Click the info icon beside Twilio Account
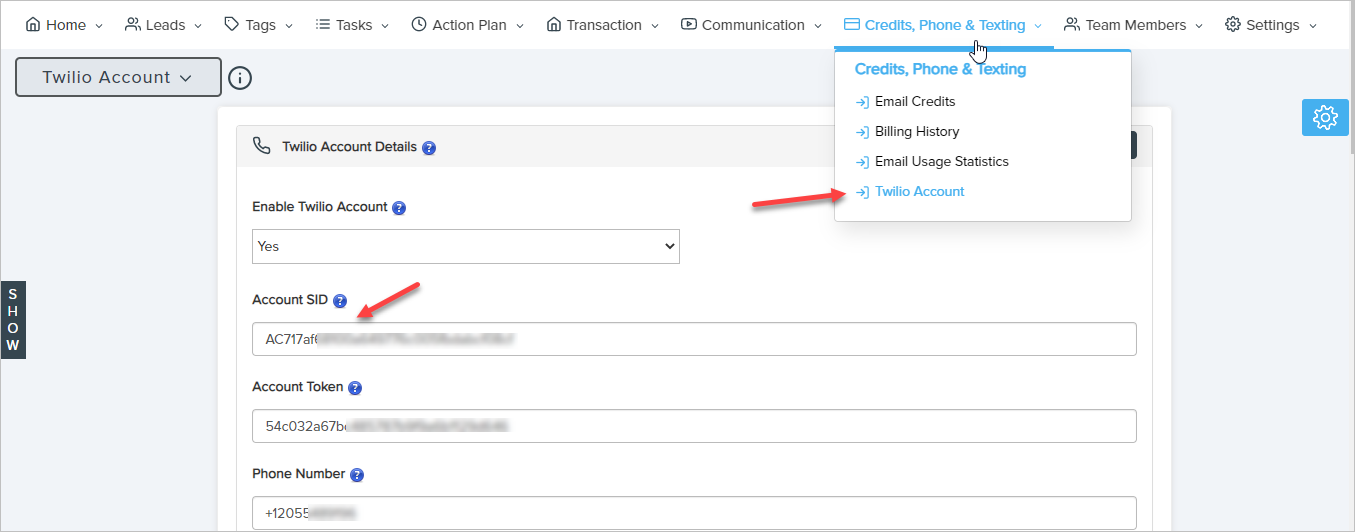Image resolution: width=1355 pixels, height=532 pixels. click(240, 77)
